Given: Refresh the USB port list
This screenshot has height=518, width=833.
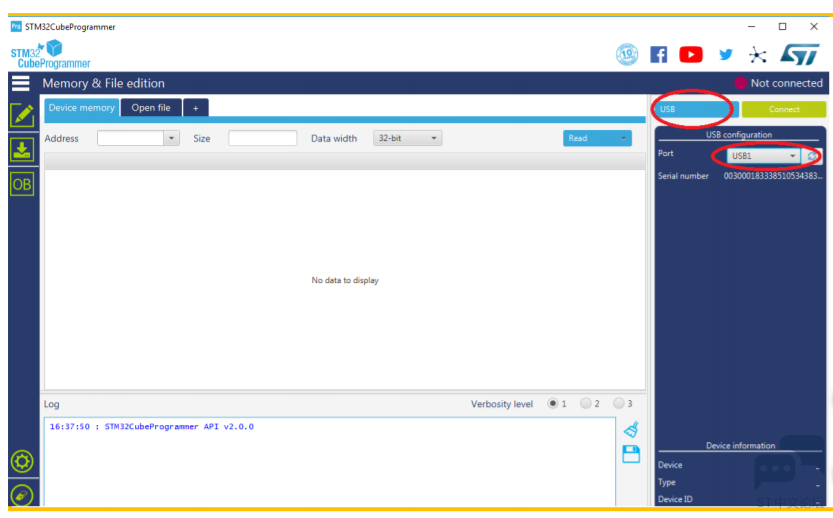Looking at the screenshot, I should click(x=812, y=156).
